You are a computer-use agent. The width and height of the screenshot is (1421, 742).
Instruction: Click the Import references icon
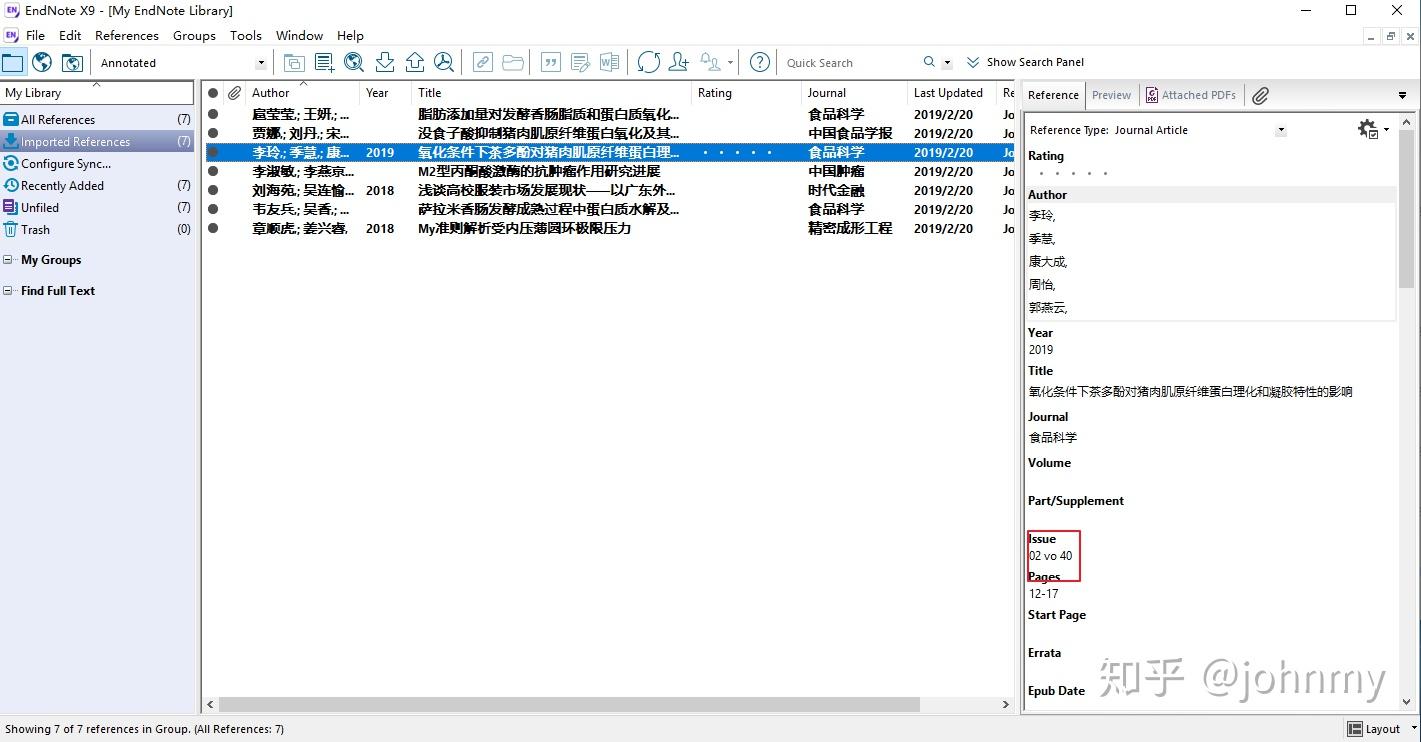385,62
